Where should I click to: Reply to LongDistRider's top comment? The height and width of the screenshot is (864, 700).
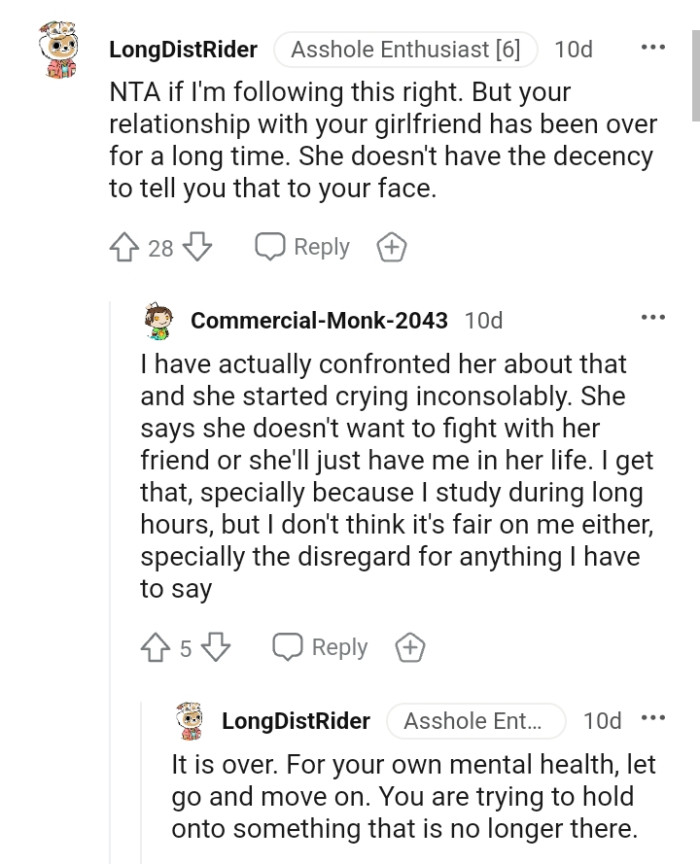click(301, 246)
